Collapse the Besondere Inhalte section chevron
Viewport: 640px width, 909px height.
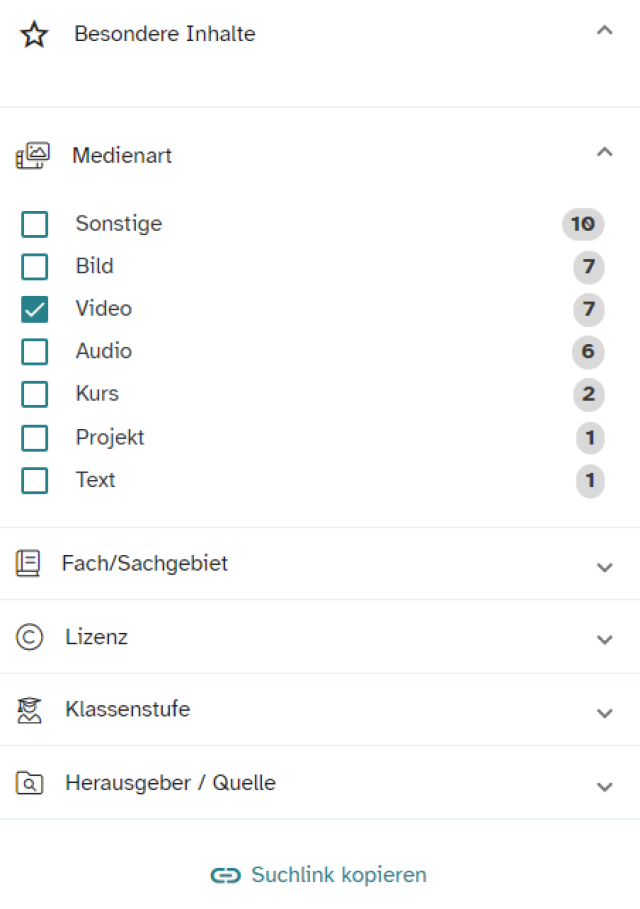[x=605, y=30]
